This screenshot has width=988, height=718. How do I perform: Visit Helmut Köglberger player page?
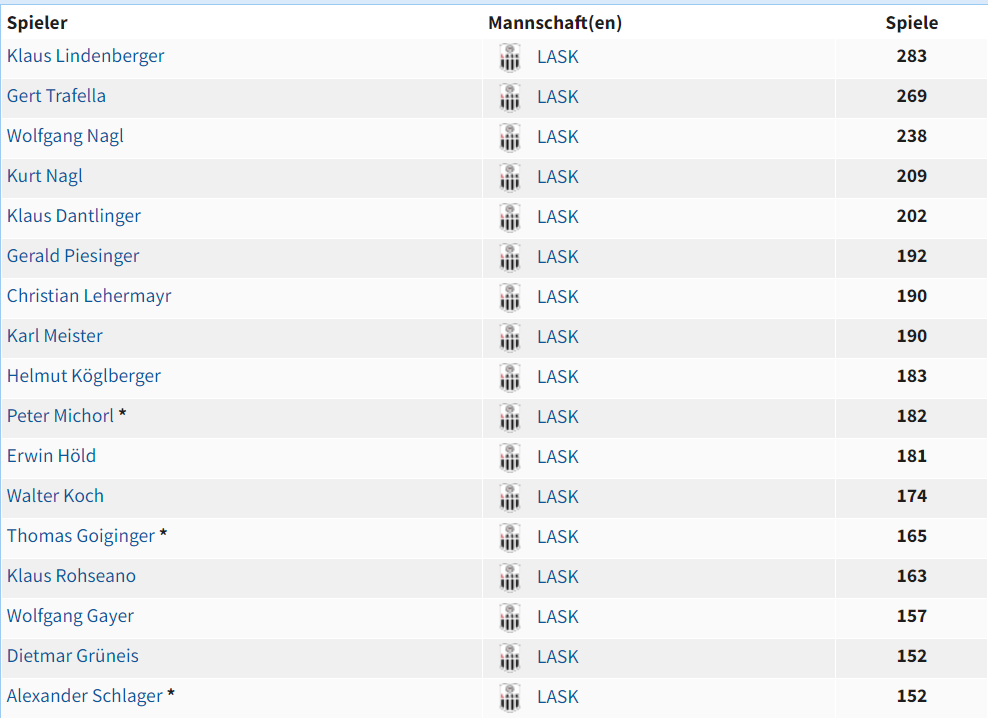click(84, 376)
